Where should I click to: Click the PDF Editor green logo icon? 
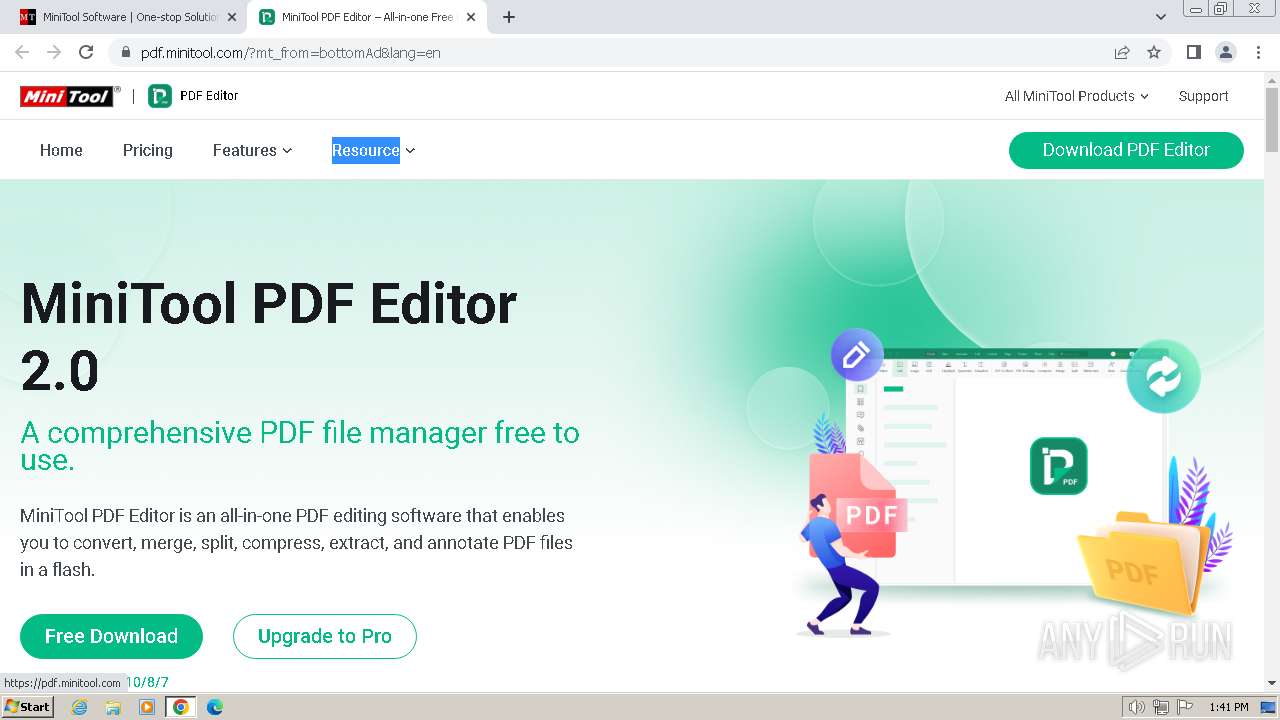(160, 96)
